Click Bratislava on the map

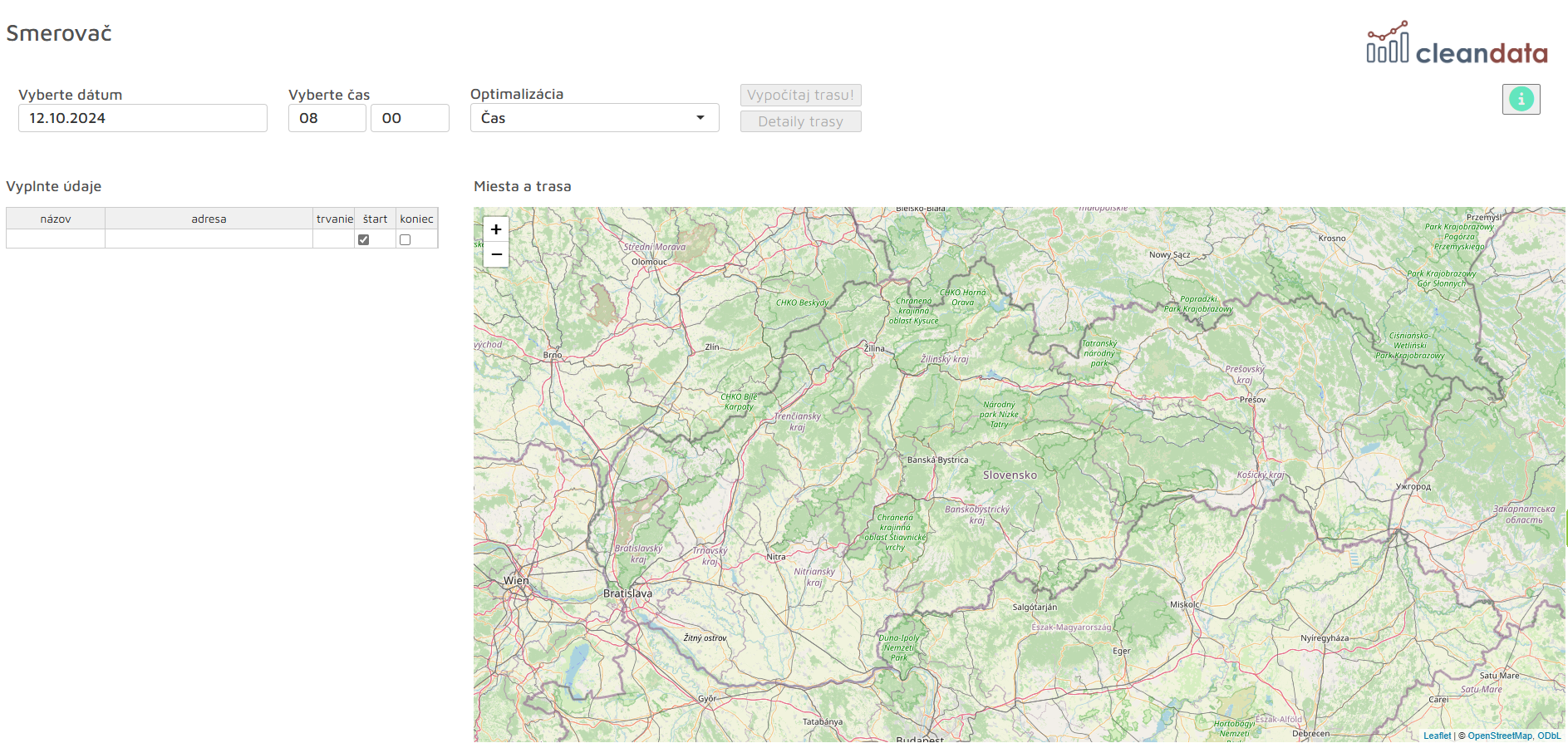(x=627, y=593)
